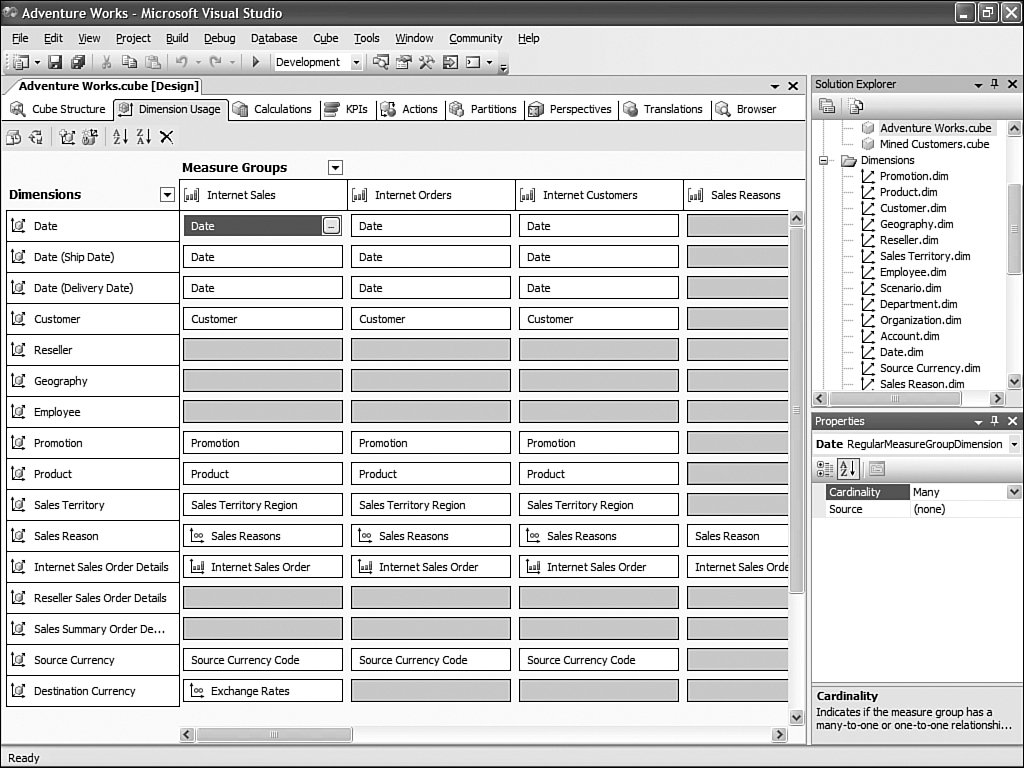Open the Properties object selector dropdown
Image resolution: width=1024 pixels, height=768 pixels.
click(1014, 444)
